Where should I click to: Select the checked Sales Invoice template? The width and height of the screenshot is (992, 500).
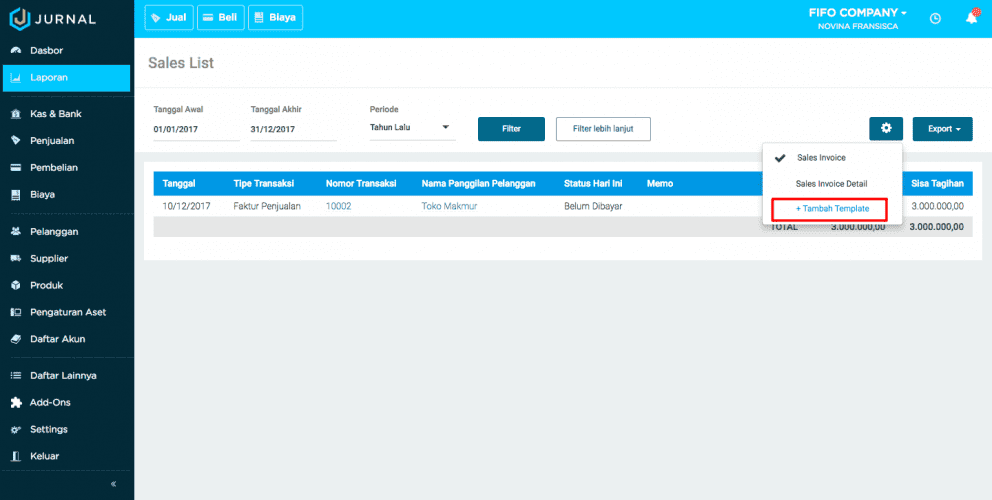821,158
